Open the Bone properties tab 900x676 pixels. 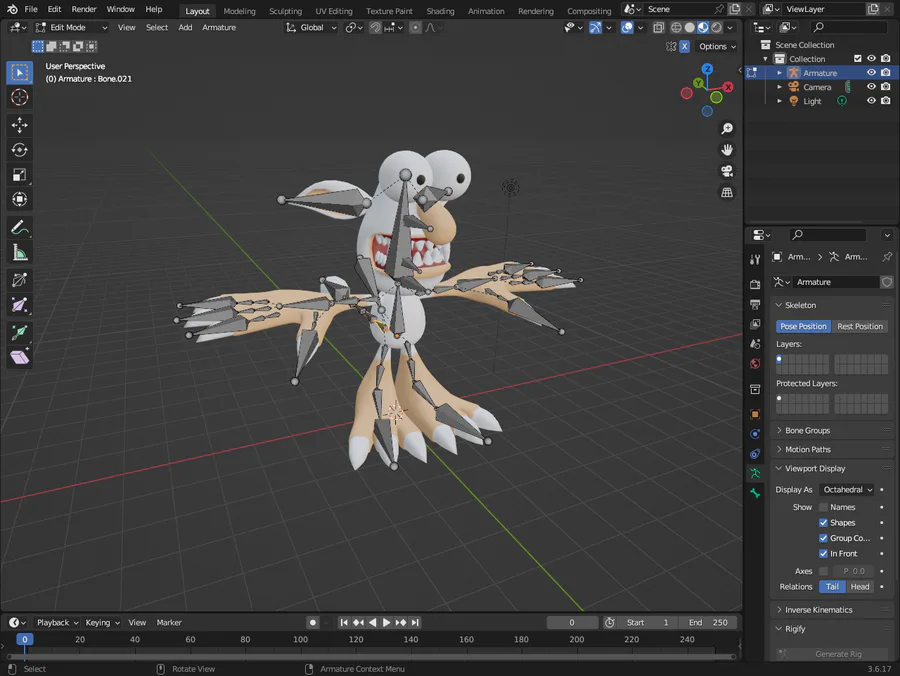pyautogui.click(x=755, y=493)
